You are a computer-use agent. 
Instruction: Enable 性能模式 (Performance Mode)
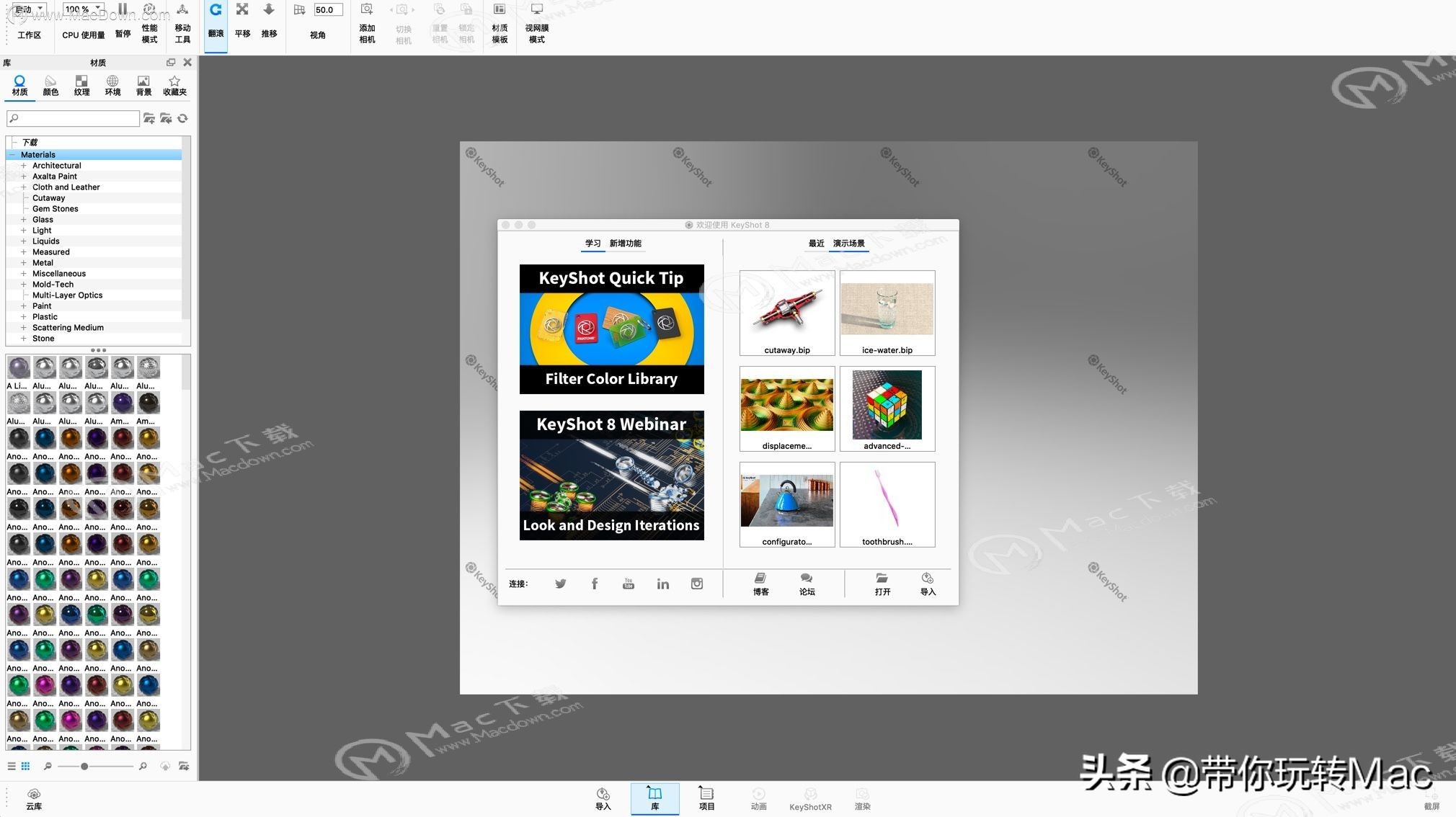(x=149, y=20)
